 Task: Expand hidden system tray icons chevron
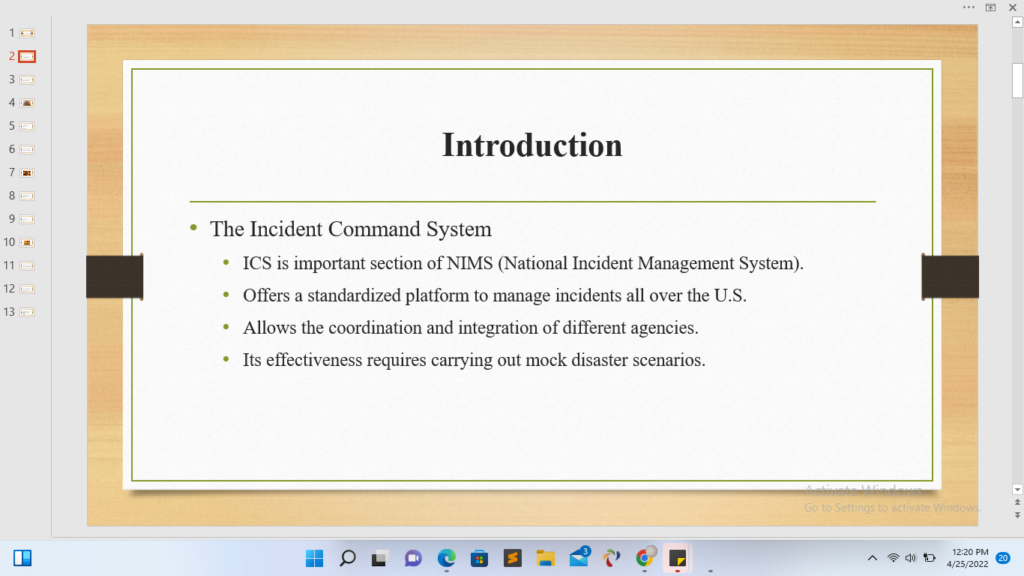[872, 558]
